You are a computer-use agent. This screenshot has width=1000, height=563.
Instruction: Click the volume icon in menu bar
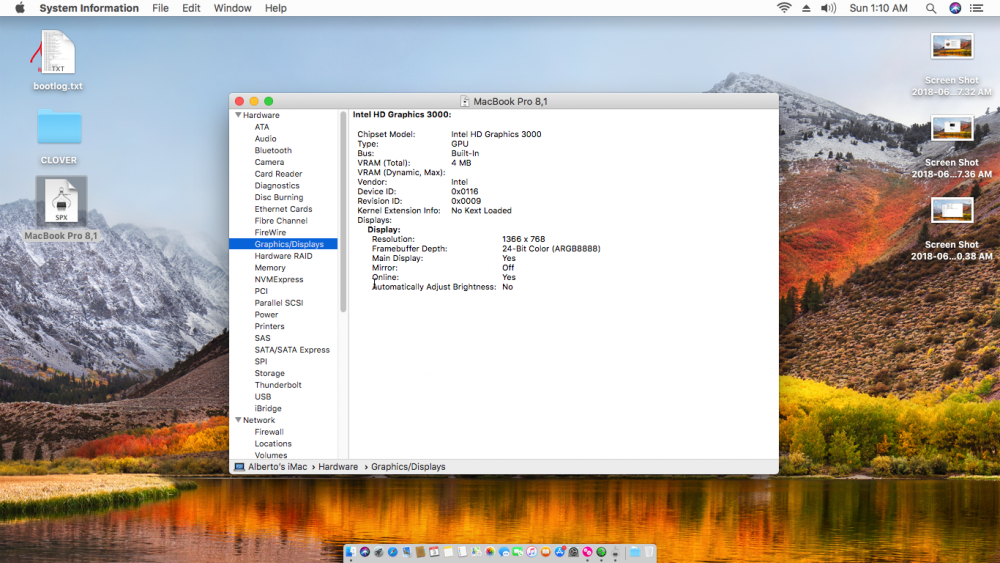click(x=828, y=8)
